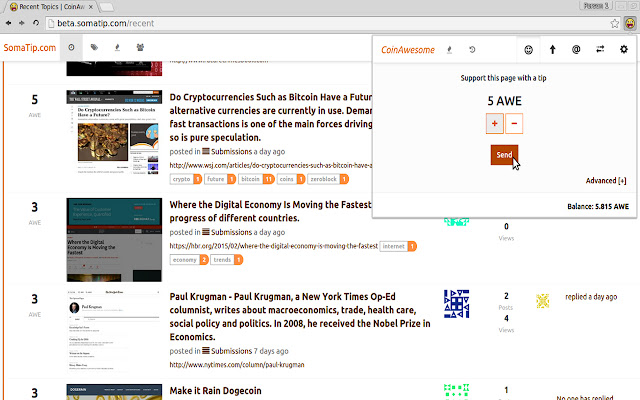The height and width of the screenshot is (400, 640).
Task: Open the Dogecoin topic thumbnail
Action: tap(114, 392)
